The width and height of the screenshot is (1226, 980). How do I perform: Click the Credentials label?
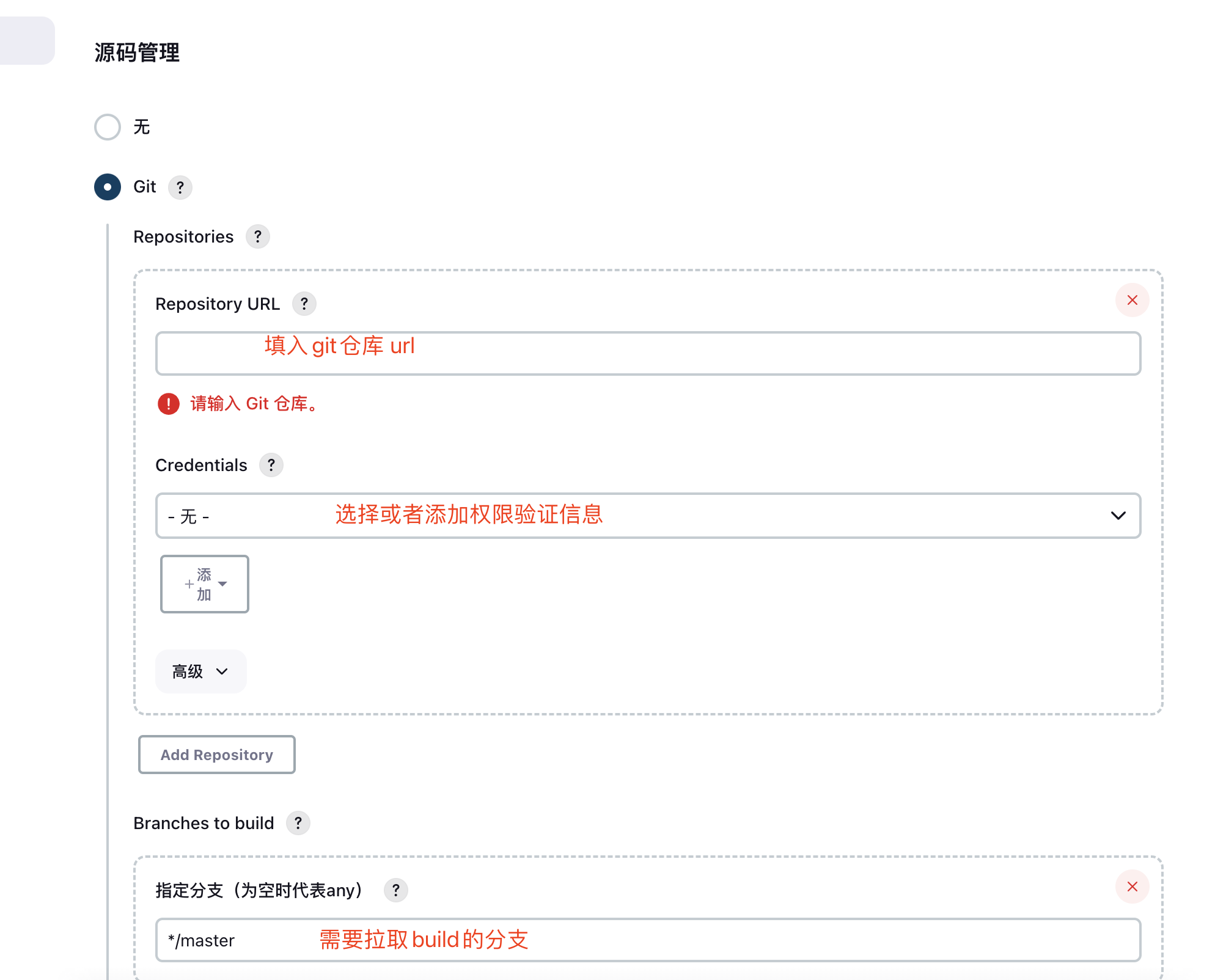(201, 465)
